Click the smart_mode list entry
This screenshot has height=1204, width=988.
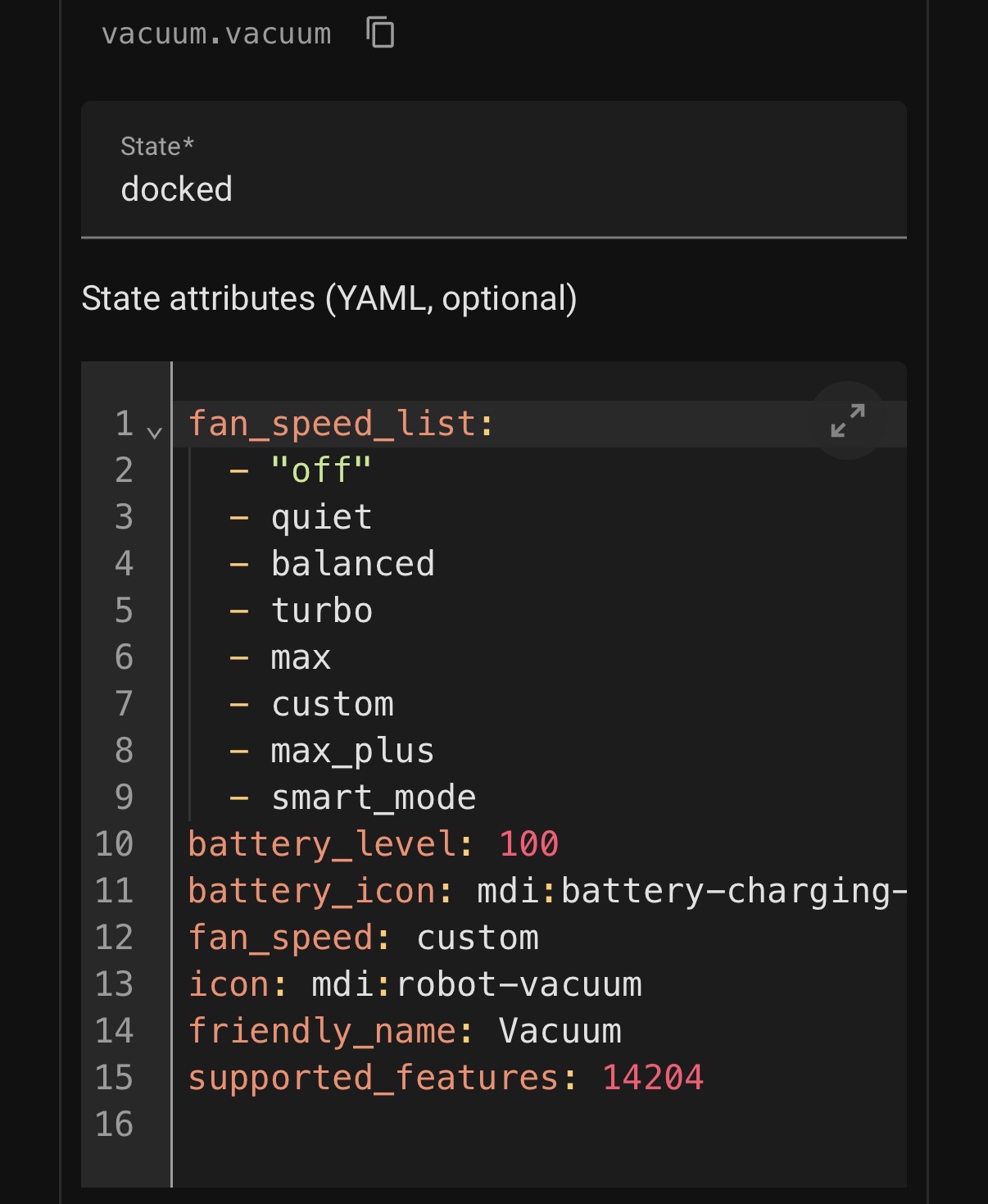click(x=374, y=797)
